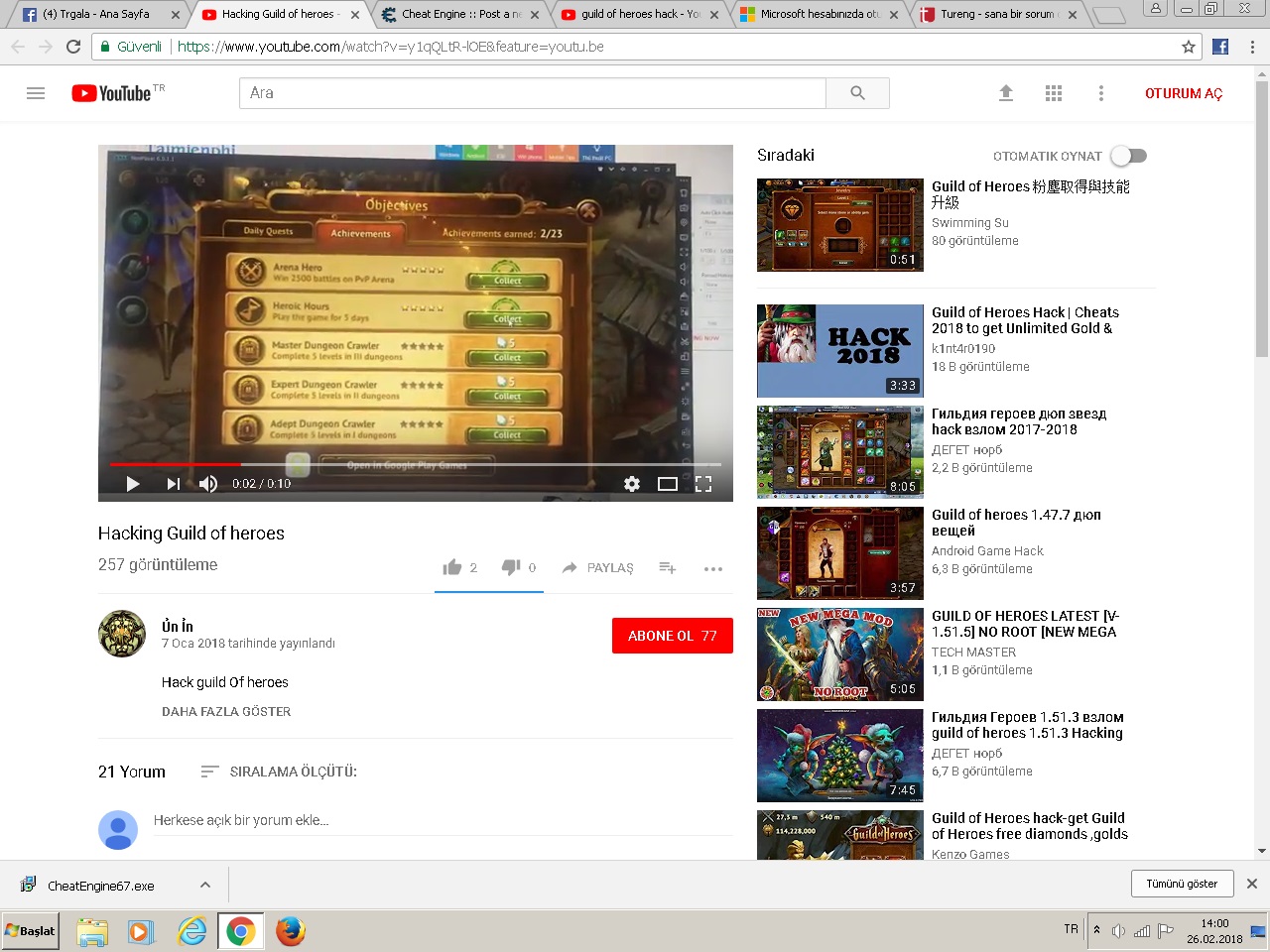
Task: Open SIRALAMA ÖLÇÜTÜ sort dropdown
Action: coord(279,772)
